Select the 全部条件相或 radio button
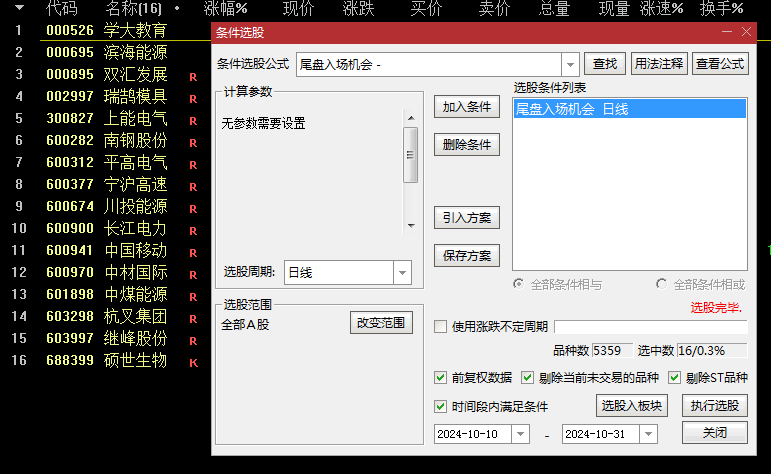 tap(661, 284)
